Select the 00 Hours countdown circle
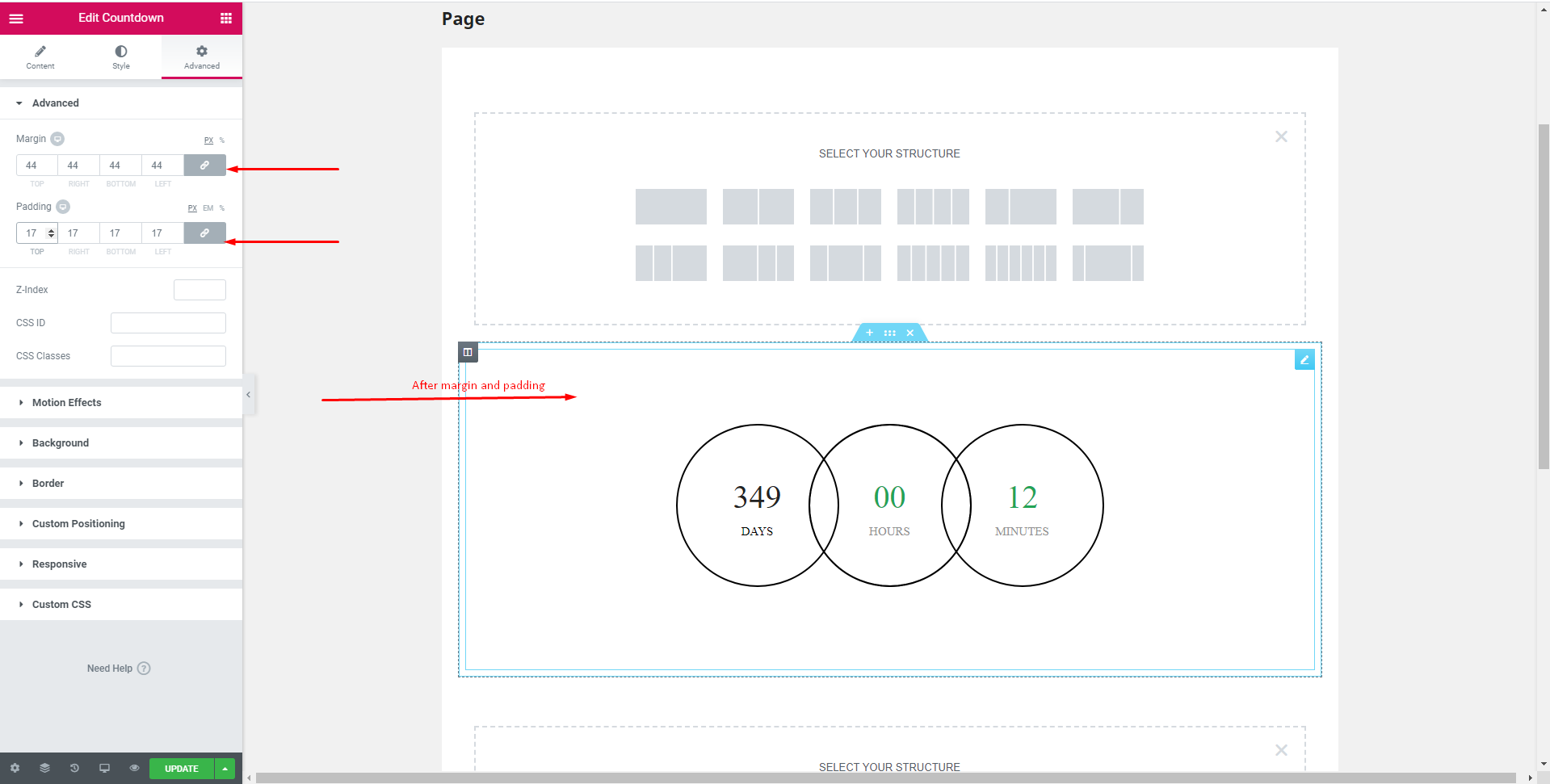The image size is (1550, 784). click(889, 505)
